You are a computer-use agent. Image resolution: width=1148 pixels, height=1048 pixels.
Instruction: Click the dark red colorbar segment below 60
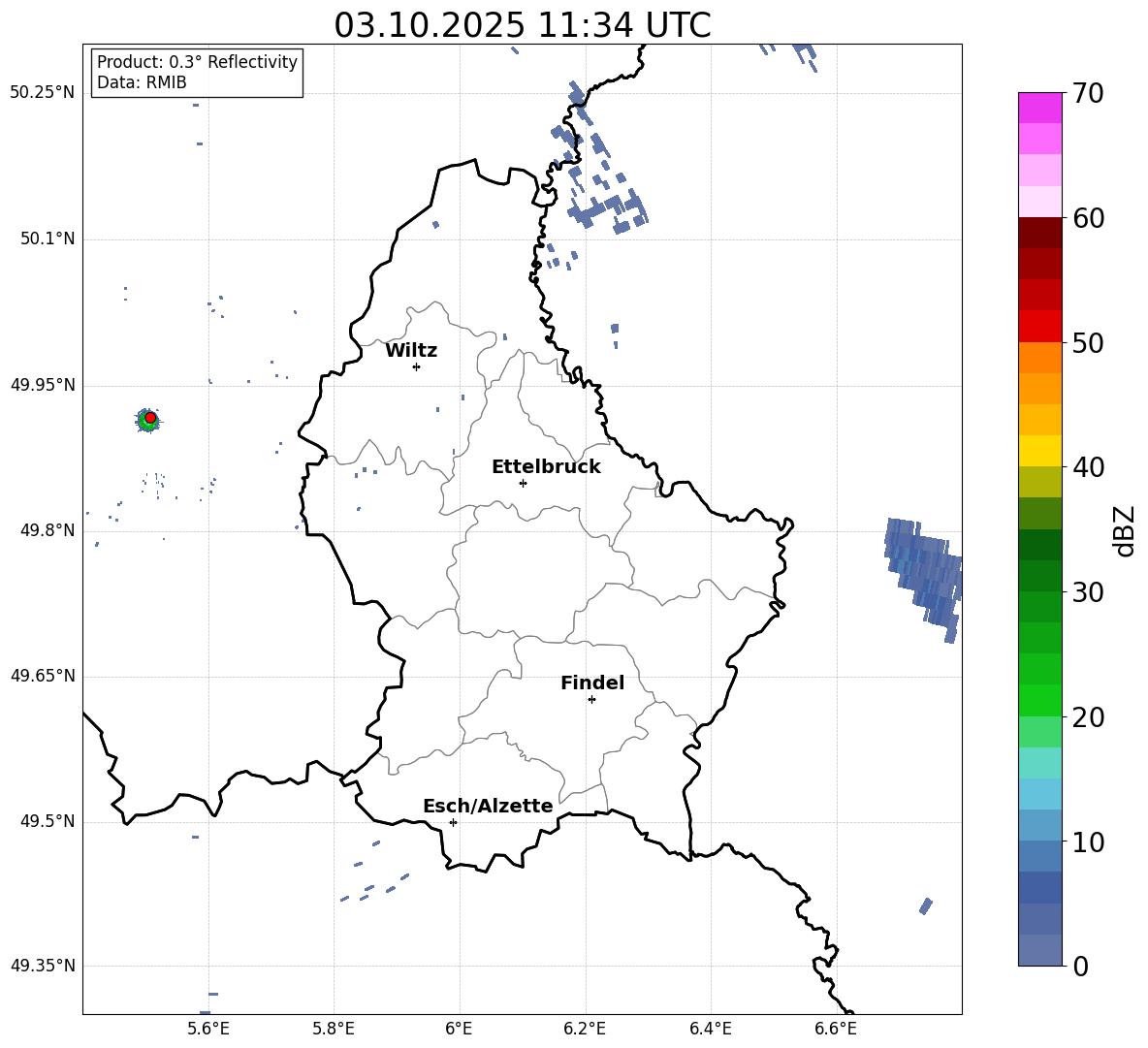(x=1039, y=233)
